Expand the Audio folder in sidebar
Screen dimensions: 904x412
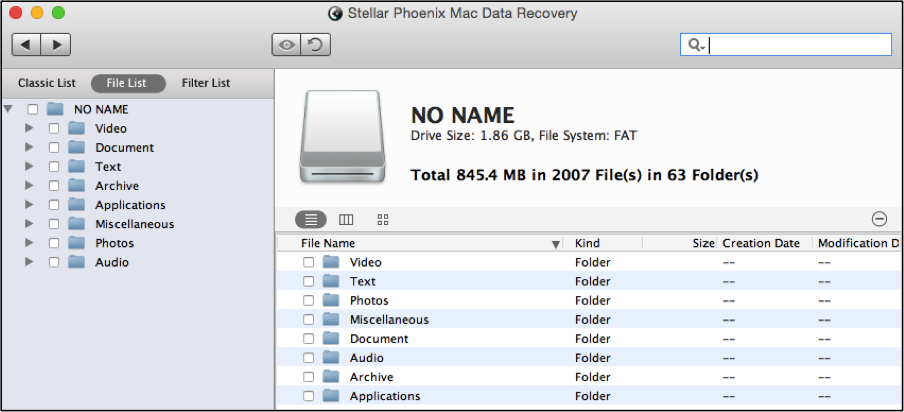[x=29, y=262]
